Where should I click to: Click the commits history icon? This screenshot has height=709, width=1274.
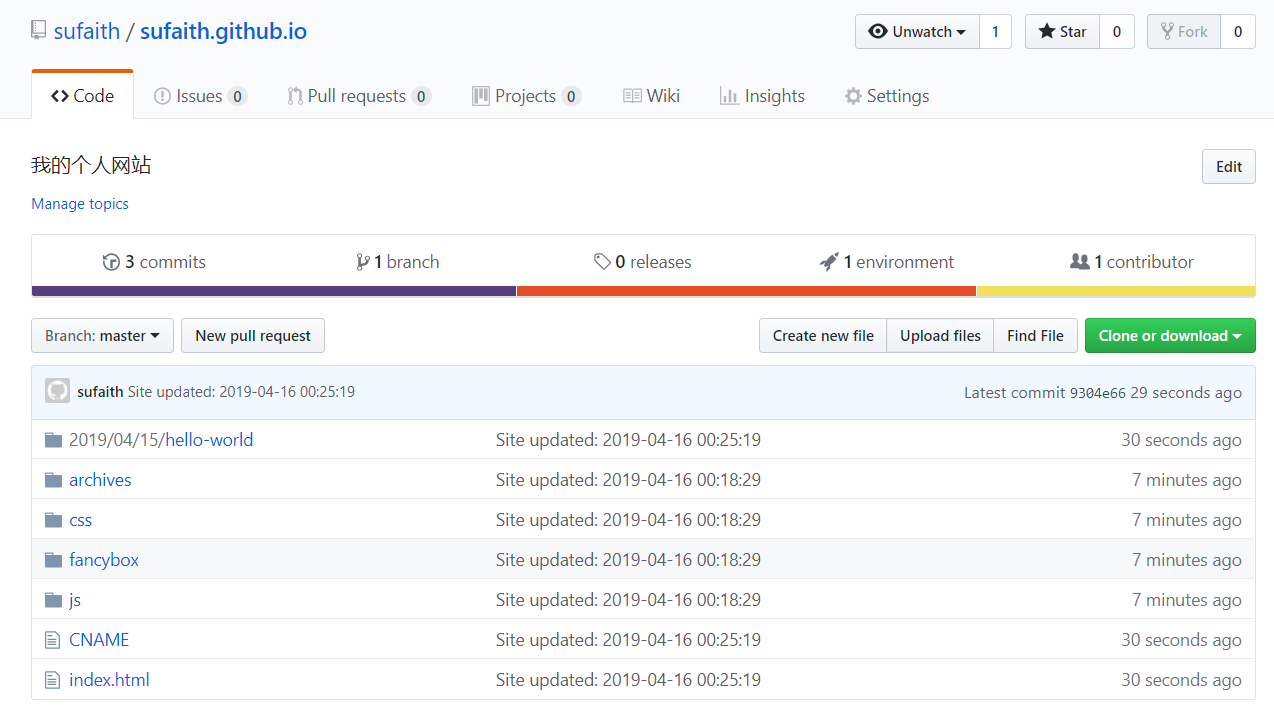111,261
